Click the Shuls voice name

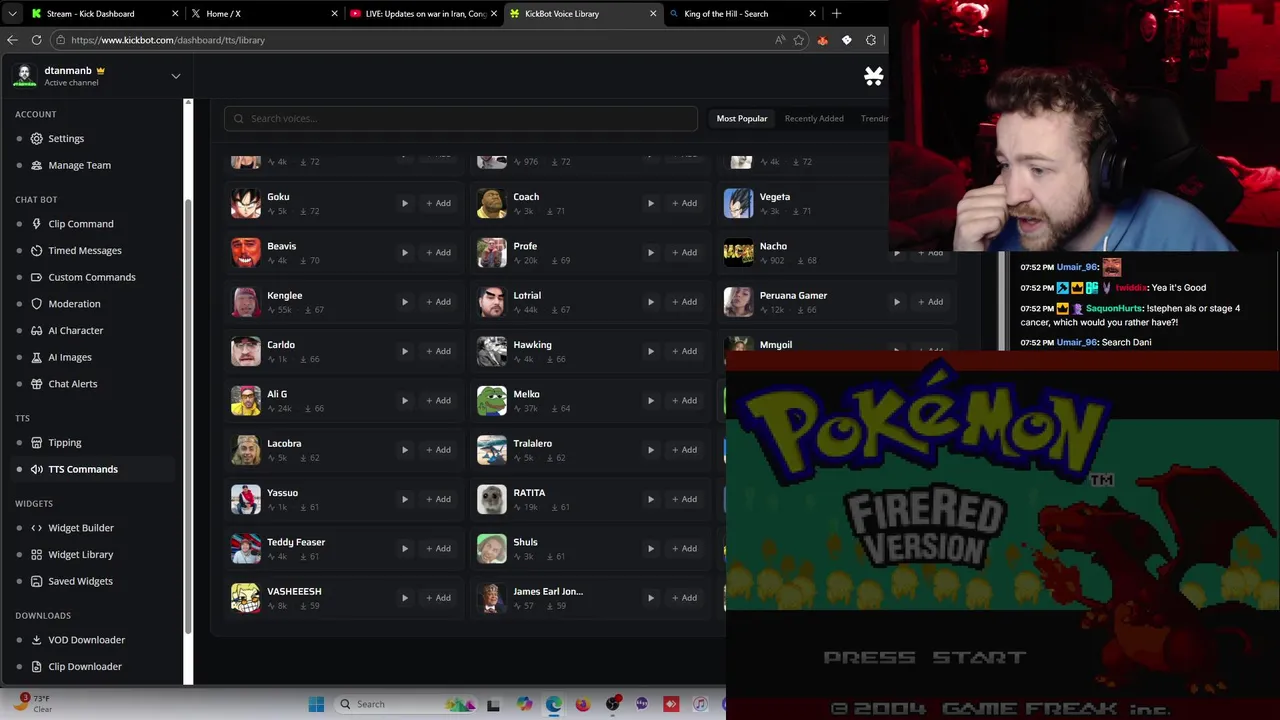[525, 542]
